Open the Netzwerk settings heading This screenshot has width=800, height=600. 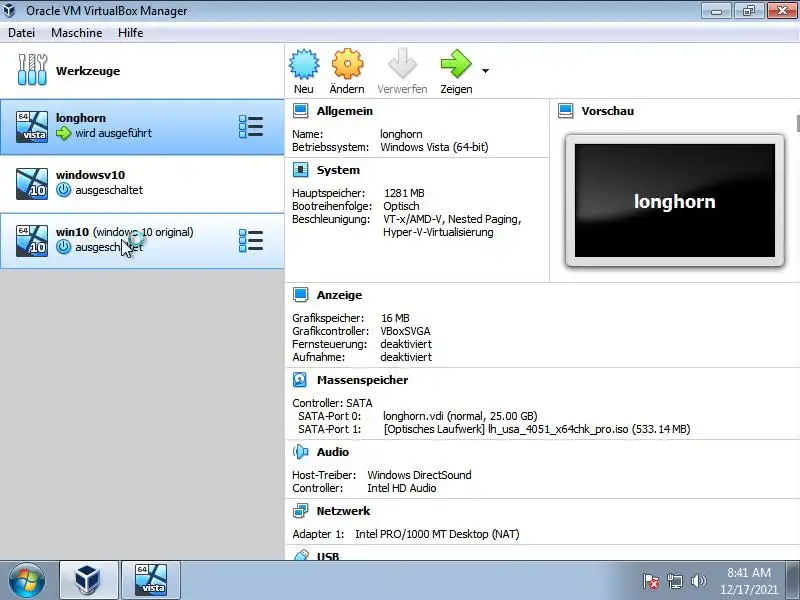343,511
